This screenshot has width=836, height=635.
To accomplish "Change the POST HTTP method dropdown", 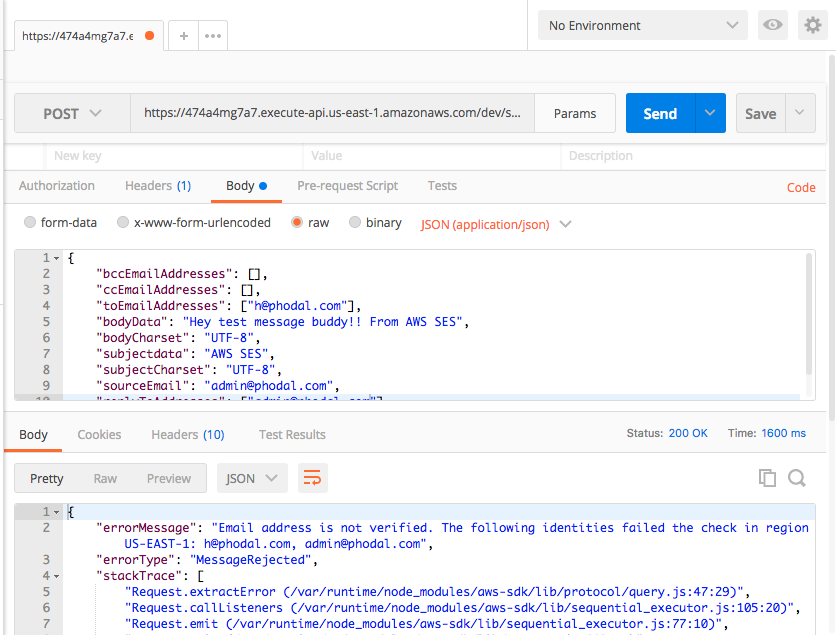I will click(73, 113).
